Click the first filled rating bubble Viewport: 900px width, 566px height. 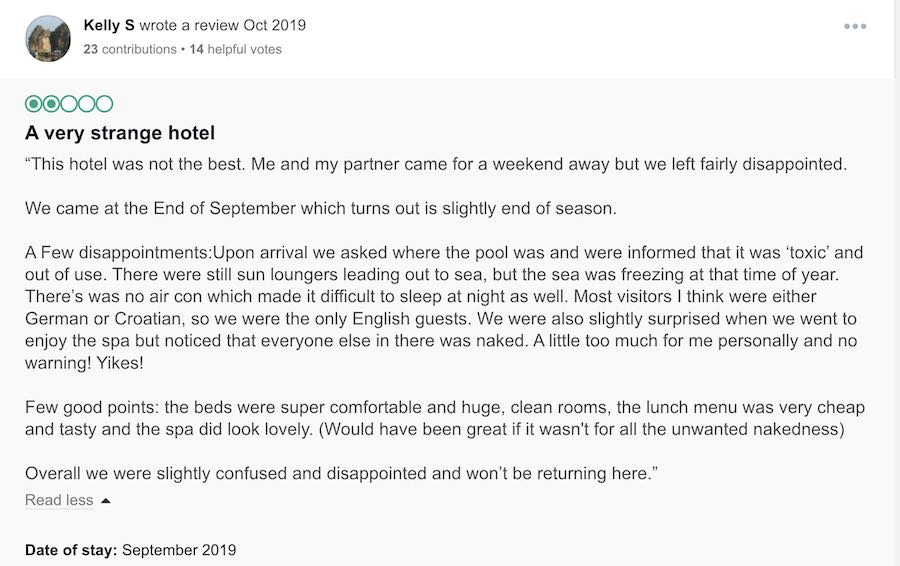[x=33, y=103]
